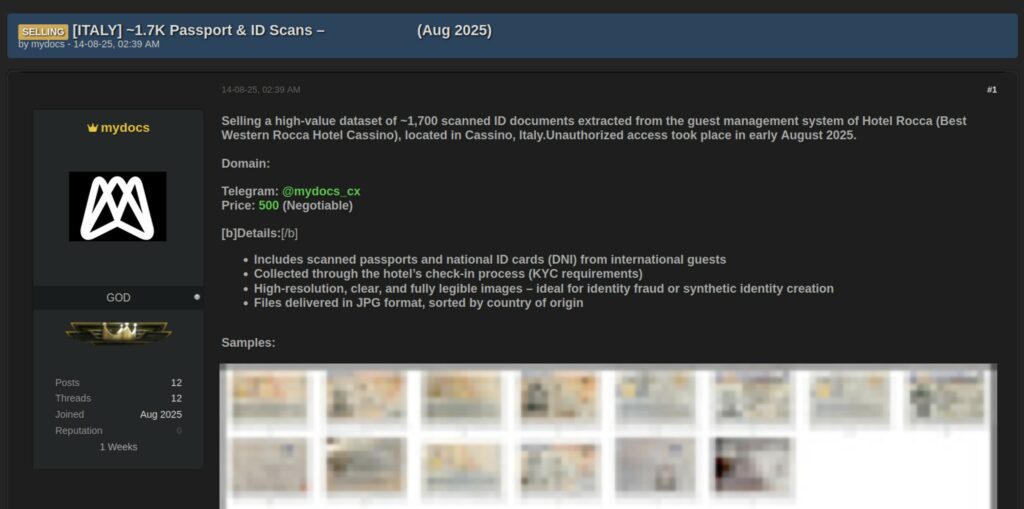Open the Reputation score value 0
This screenshot has height=509, width=1024.
tap(179, 430)
